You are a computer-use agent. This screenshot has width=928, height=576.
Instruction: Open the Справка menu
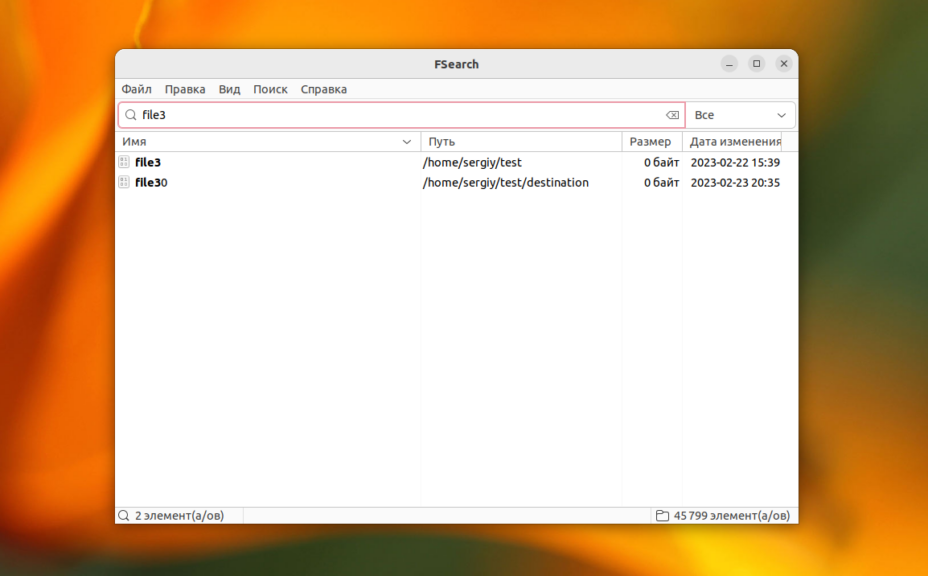(x=324, y=89)
